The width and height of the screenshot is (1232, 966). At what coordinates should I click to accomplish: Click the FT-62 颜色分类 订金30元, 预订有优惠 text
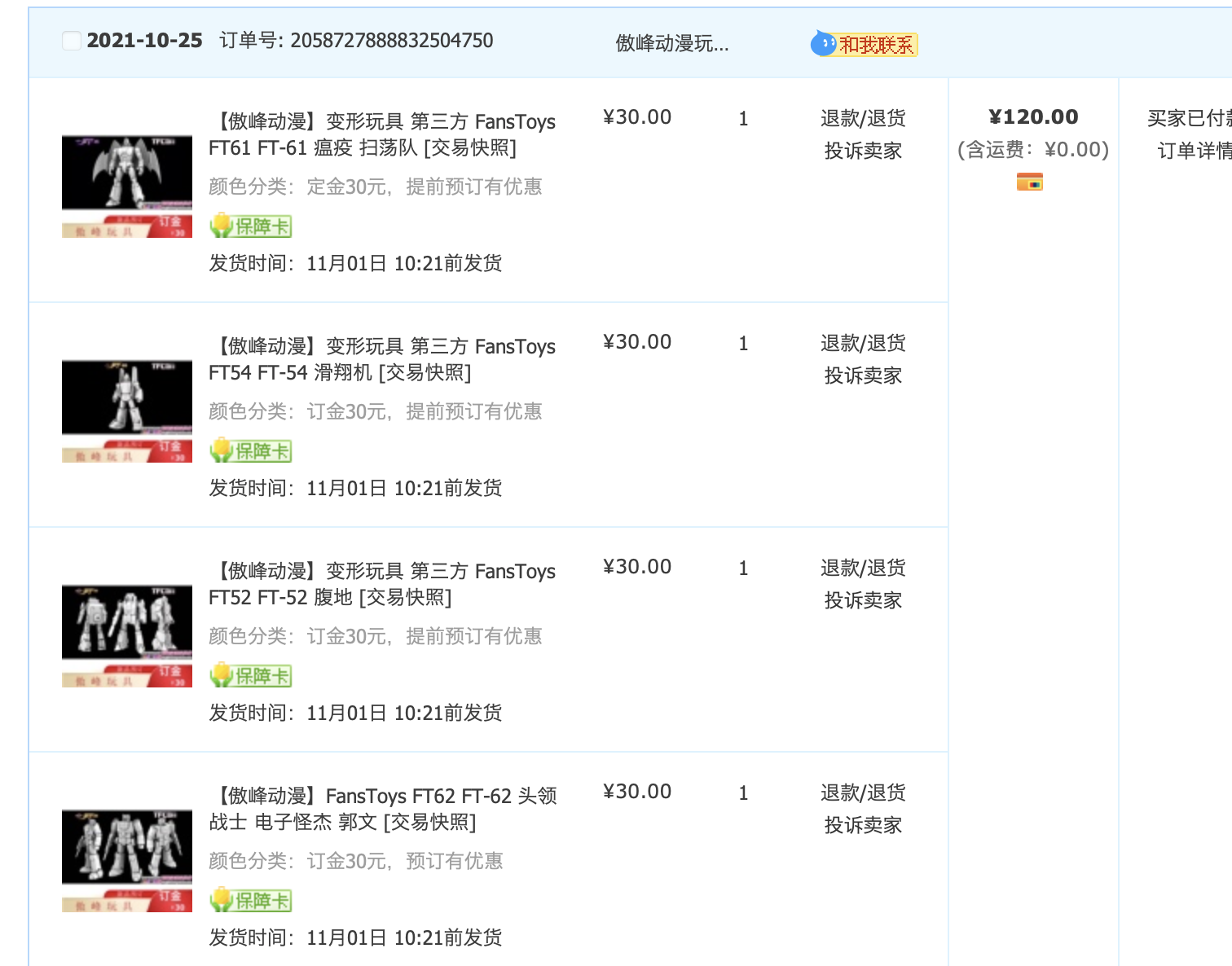(x=355, y=861)
